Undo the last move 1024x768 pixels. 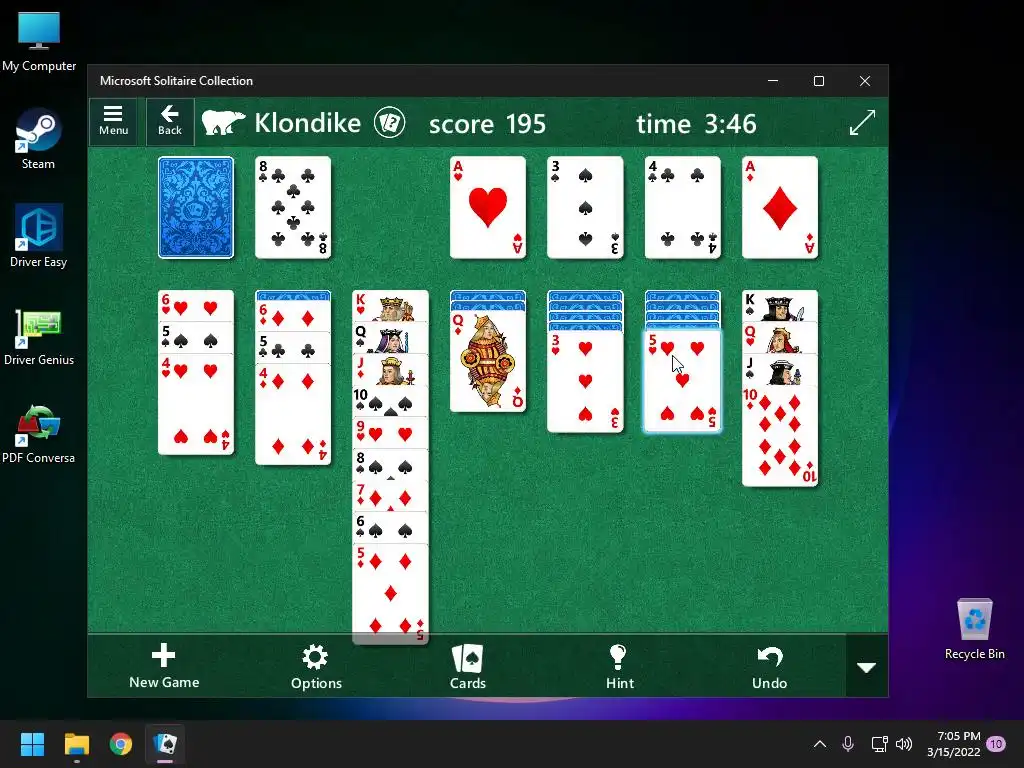point(769,666)
